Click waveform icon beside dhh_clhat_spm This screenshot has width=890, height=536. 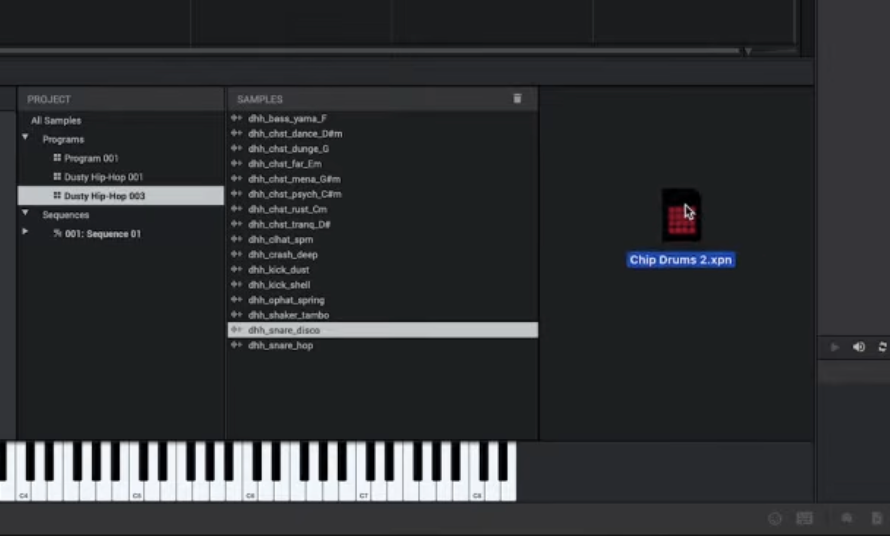[x=237, y=239]
